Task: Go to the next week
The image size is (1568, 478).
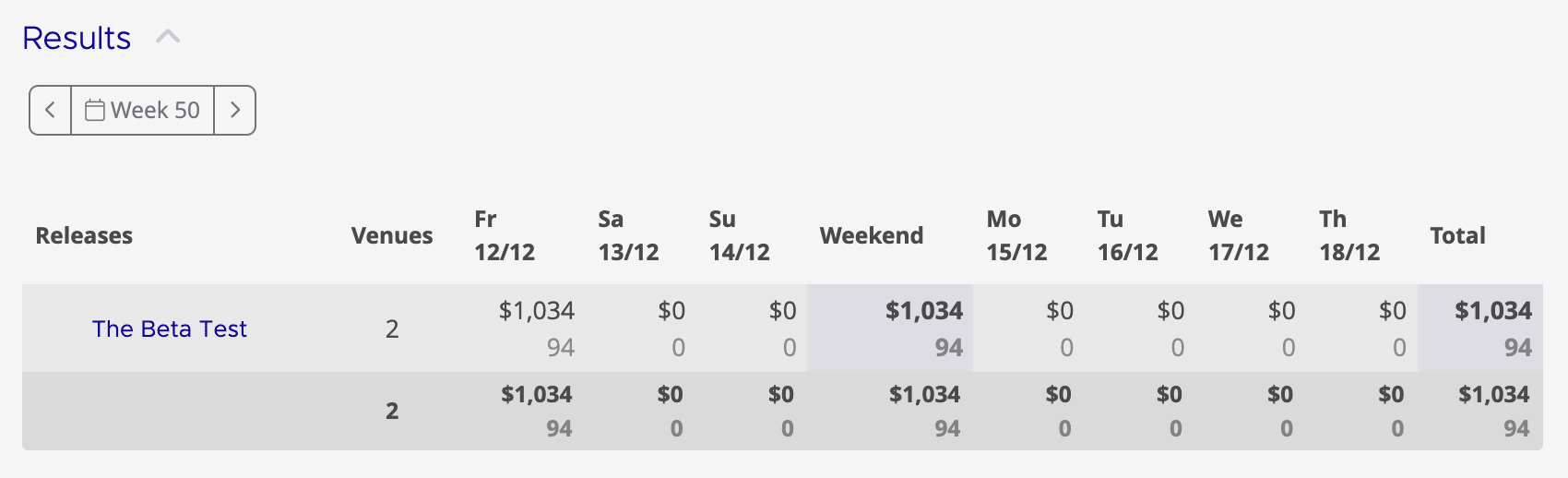Action: coord(235,111)
